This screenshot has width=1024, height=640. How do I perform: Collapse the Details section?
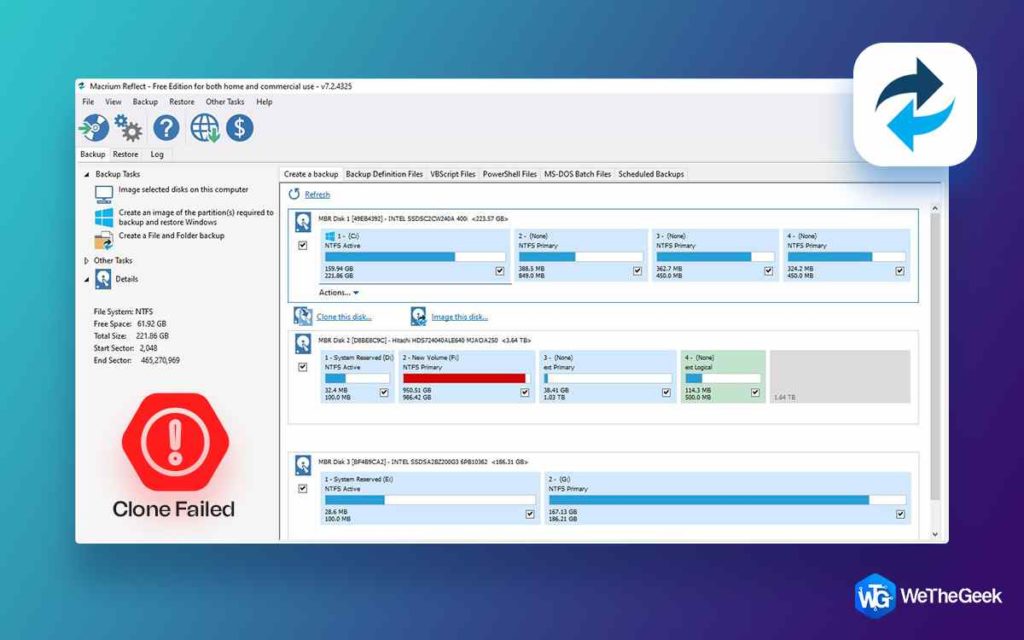86,279
